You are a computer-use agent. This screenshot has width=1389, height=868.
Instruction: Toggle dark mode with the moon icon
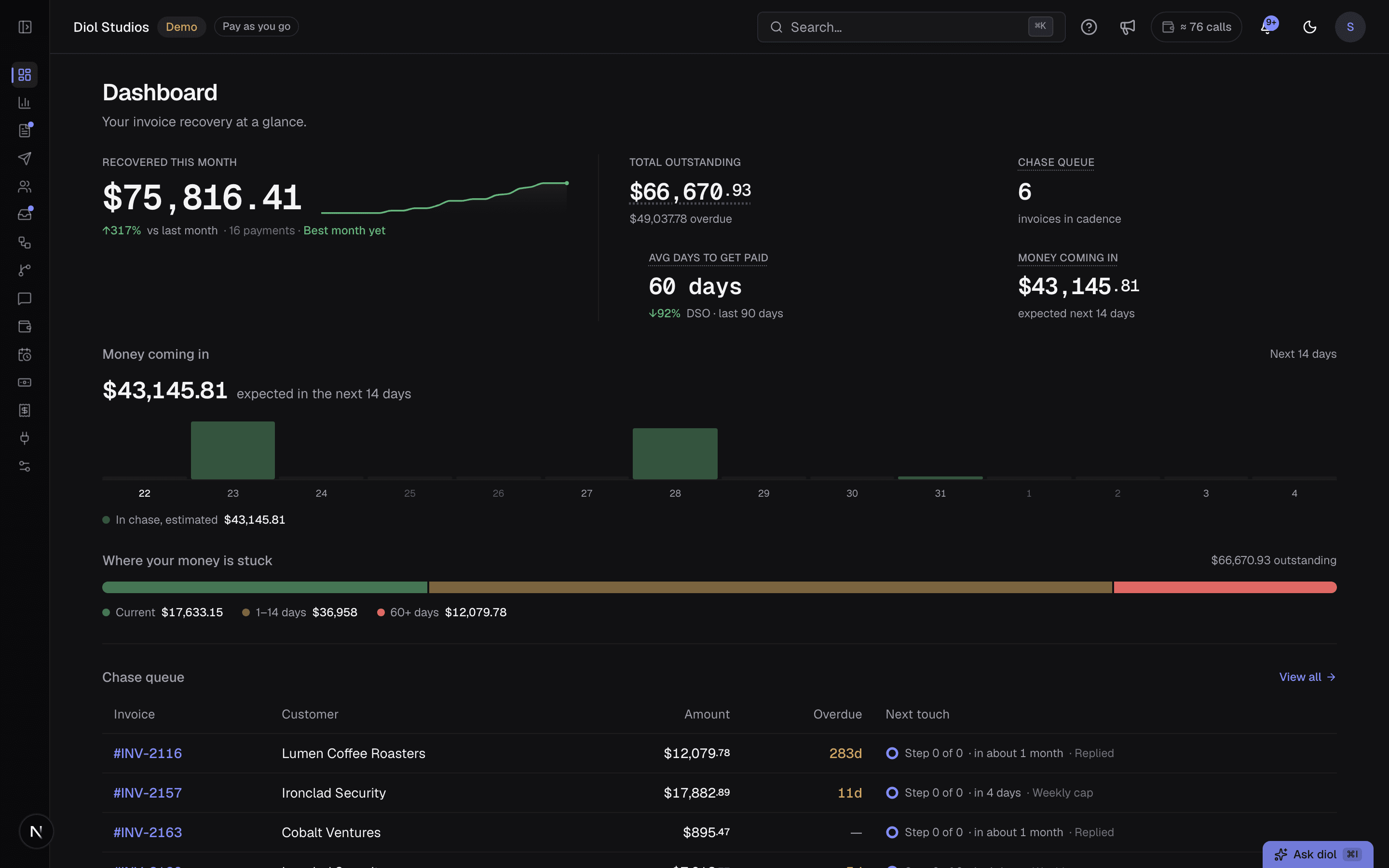[x=1309, y=27]
